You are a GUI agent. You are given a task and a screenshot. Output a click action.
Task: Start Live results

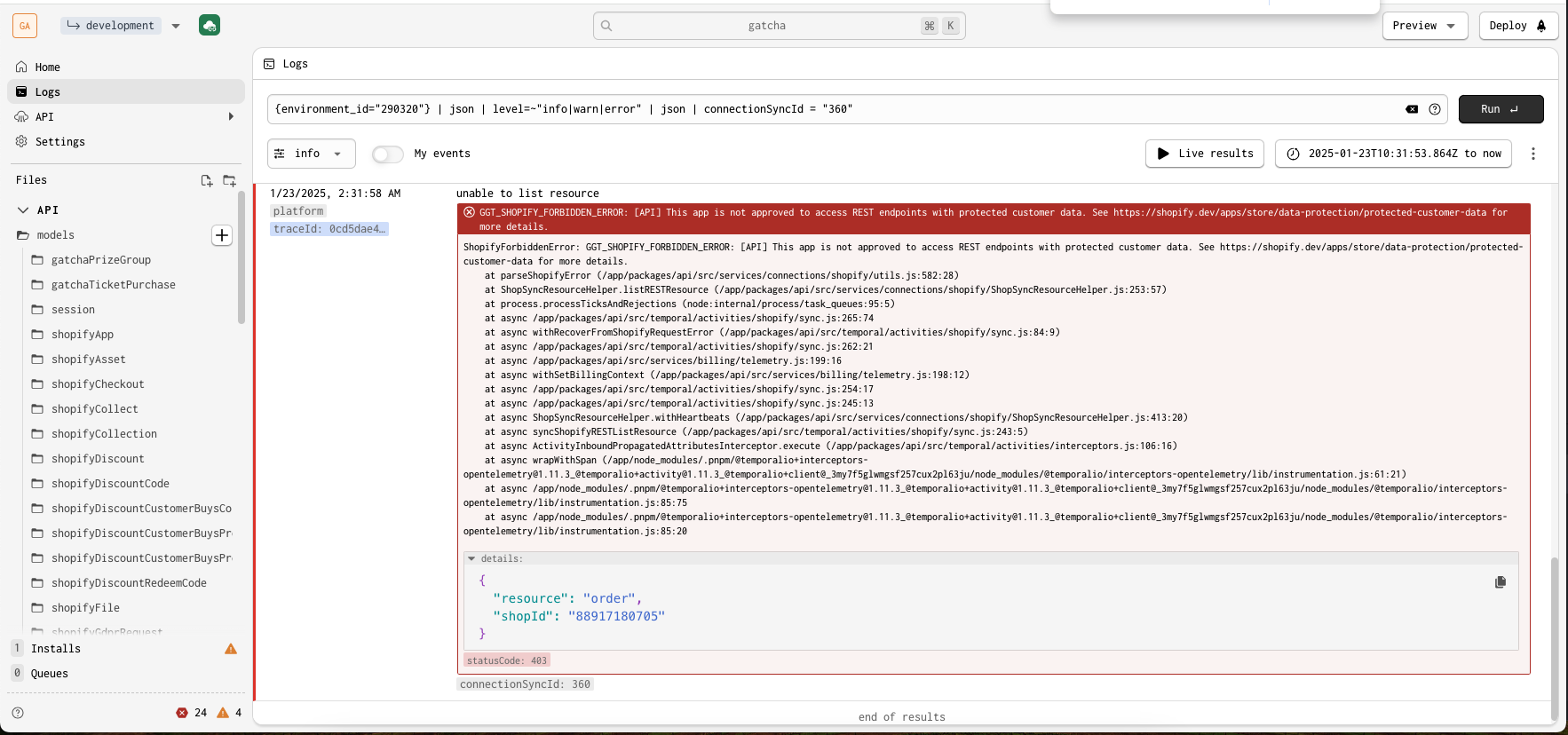[1204, 154]
